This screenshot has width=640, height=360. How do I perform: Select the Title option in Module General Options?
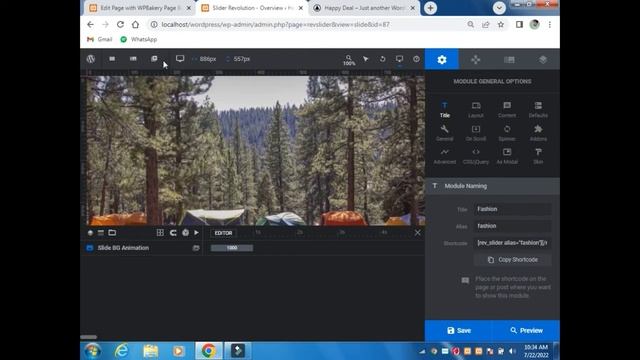(444, 110)
